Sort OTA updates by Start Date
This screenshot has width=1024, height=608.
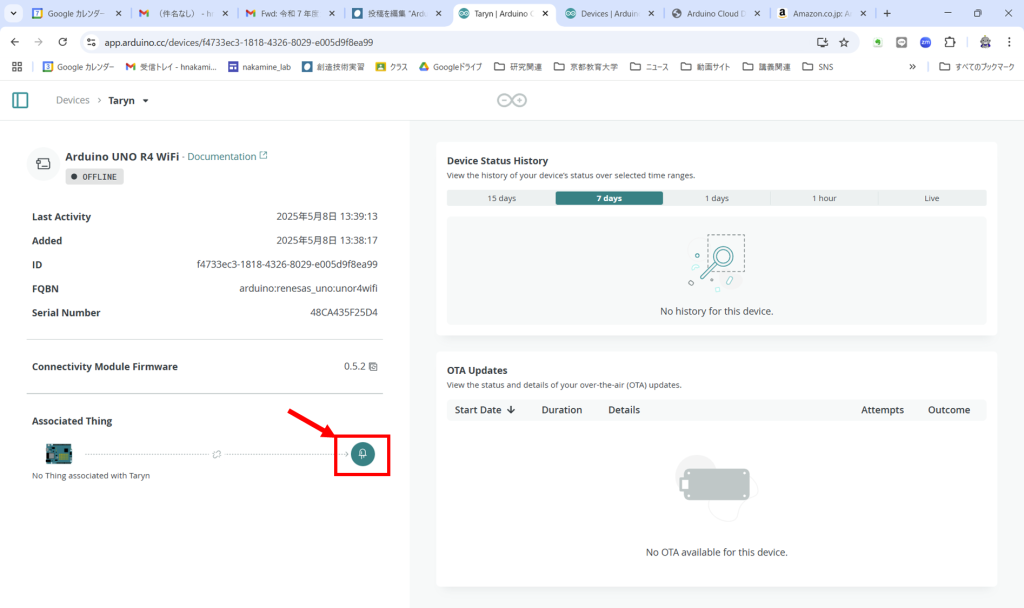(484, 410)
